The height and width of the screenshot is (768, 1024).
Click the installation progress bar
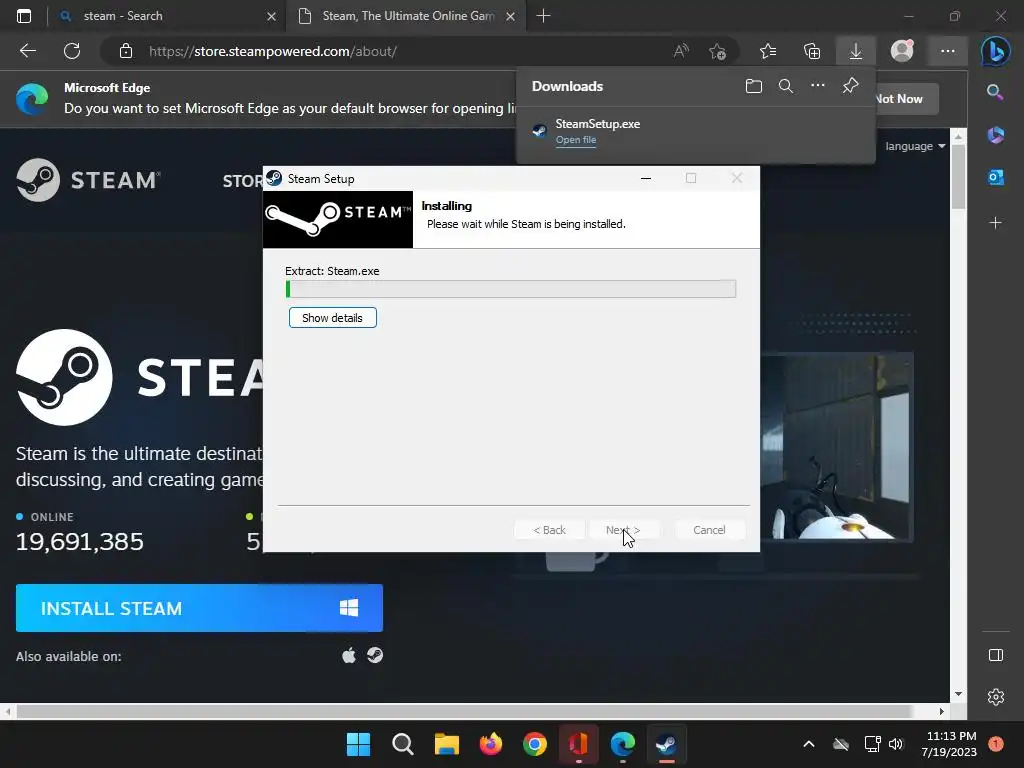click(511, 289)
